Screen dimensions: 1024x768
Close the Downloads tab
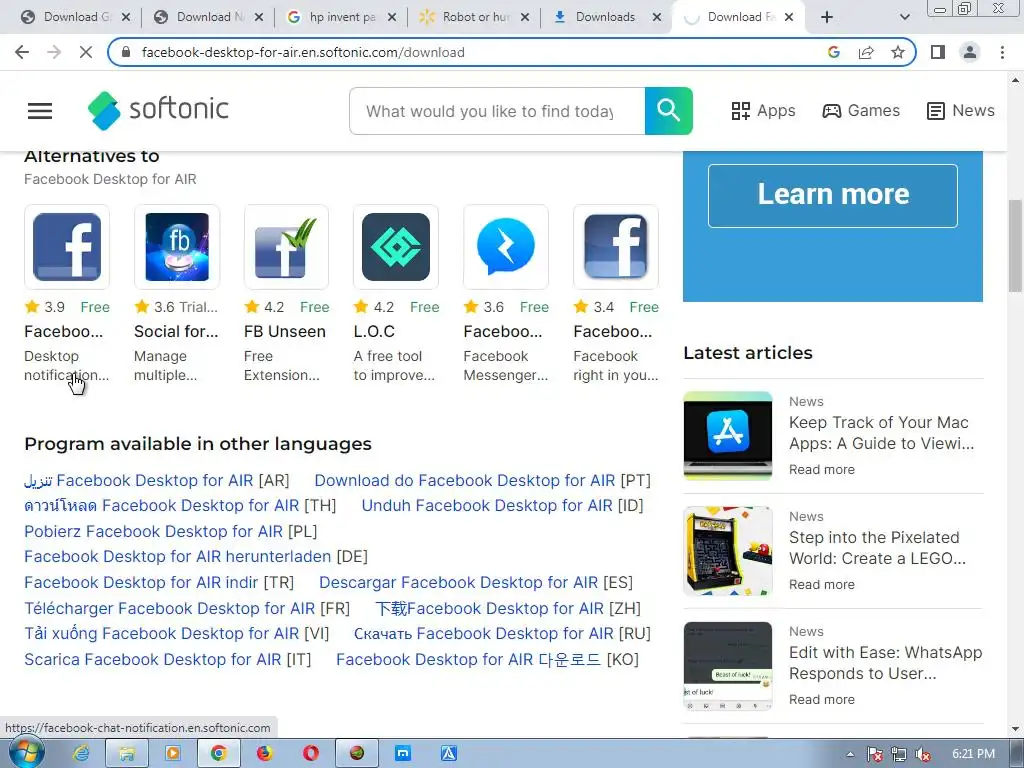pyautogui.click(x=657, y=17)
